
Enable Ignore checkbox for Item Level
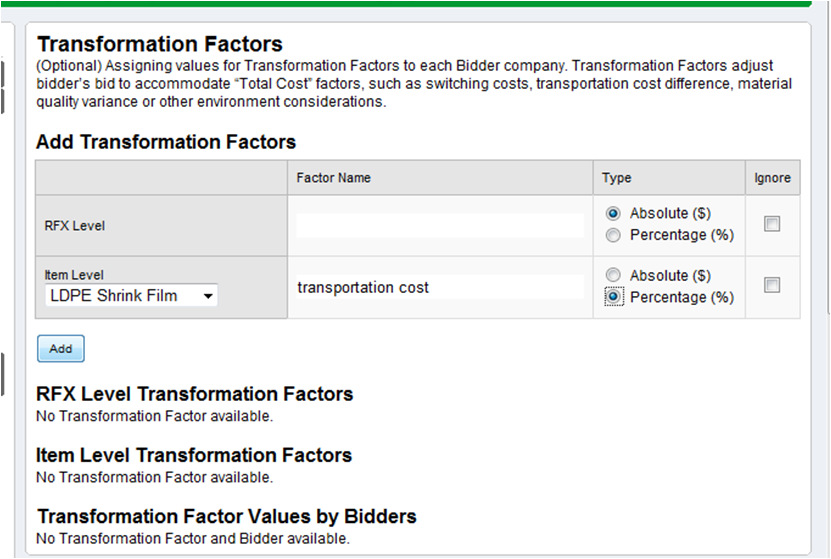772,286
